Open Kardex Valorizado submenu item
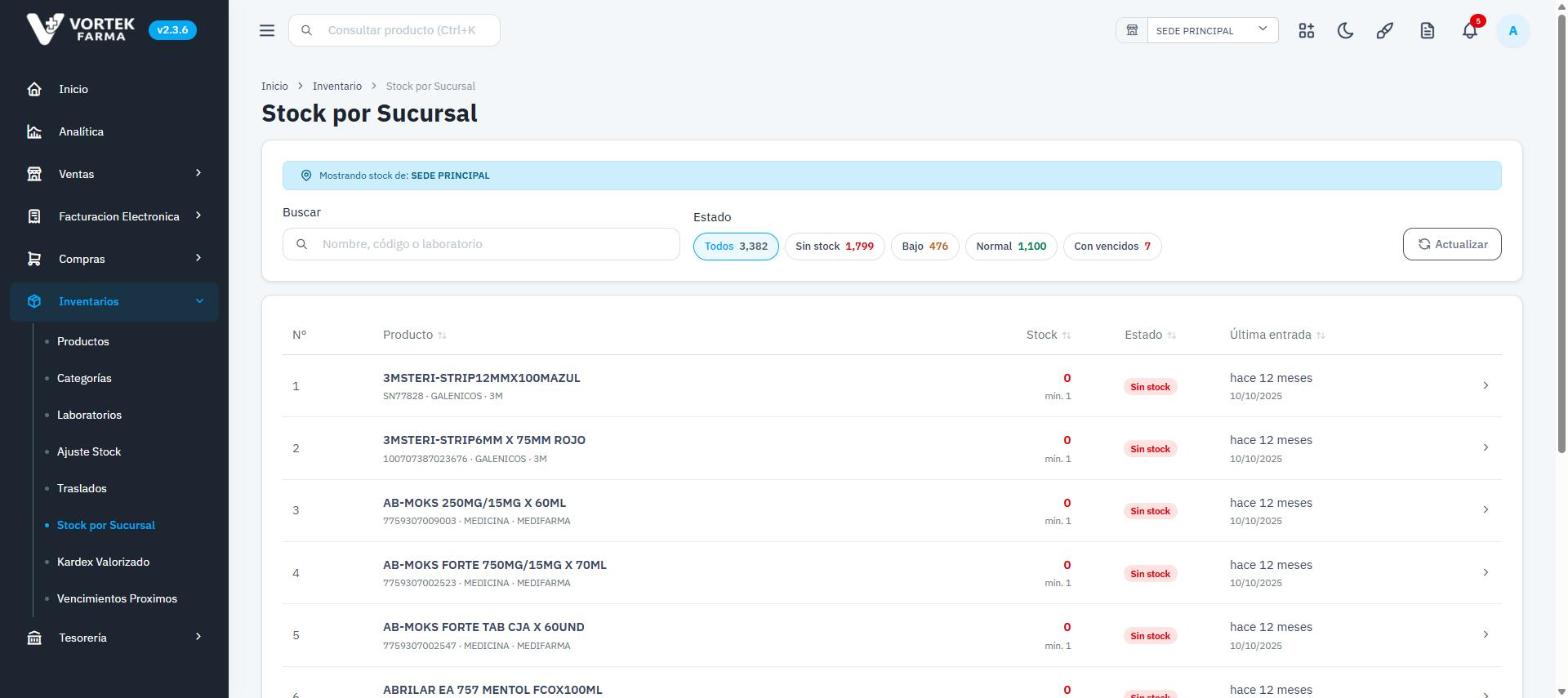 (103, 562)
